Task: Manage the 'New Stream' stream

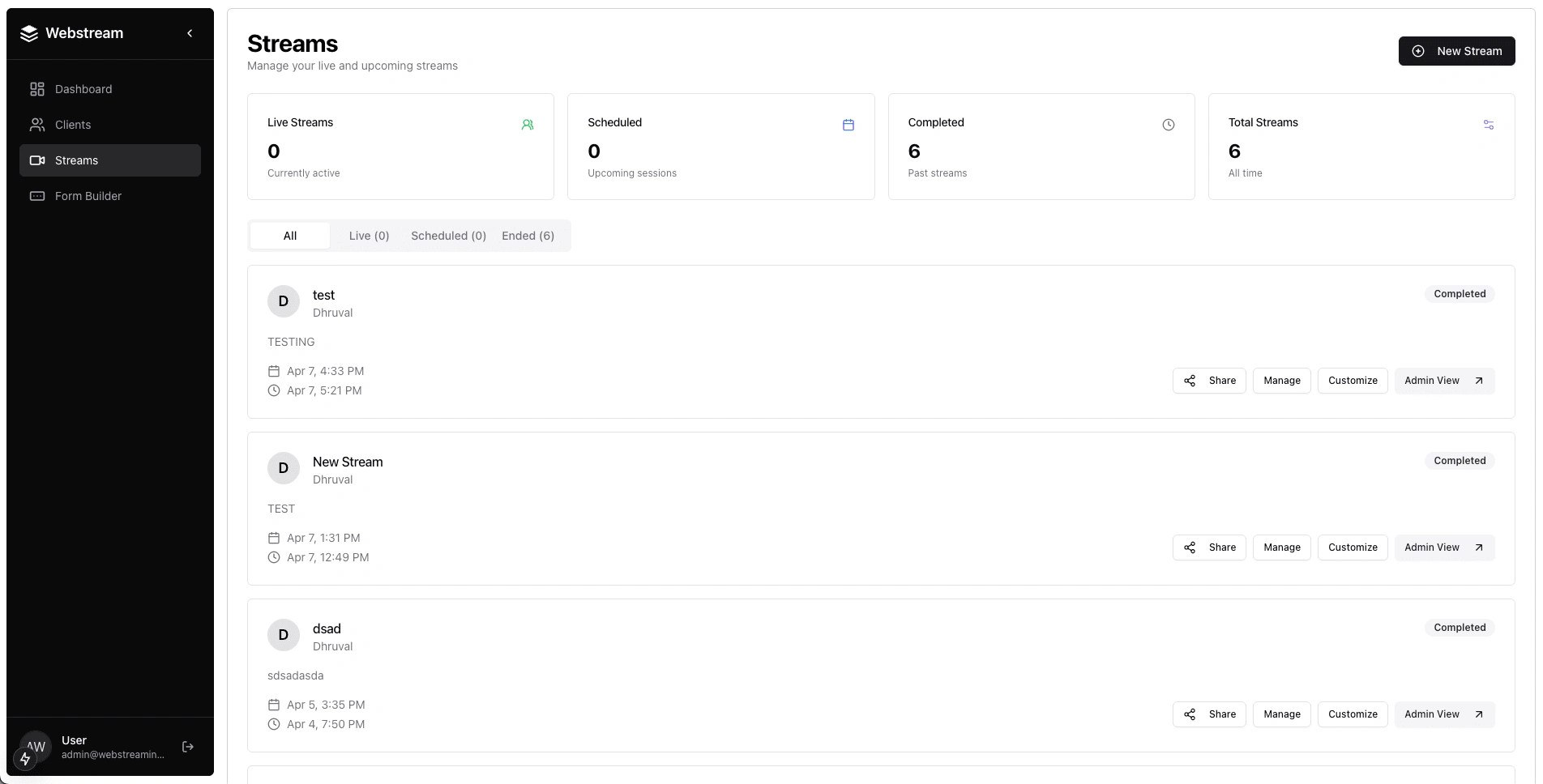Action: [1282, 548]
